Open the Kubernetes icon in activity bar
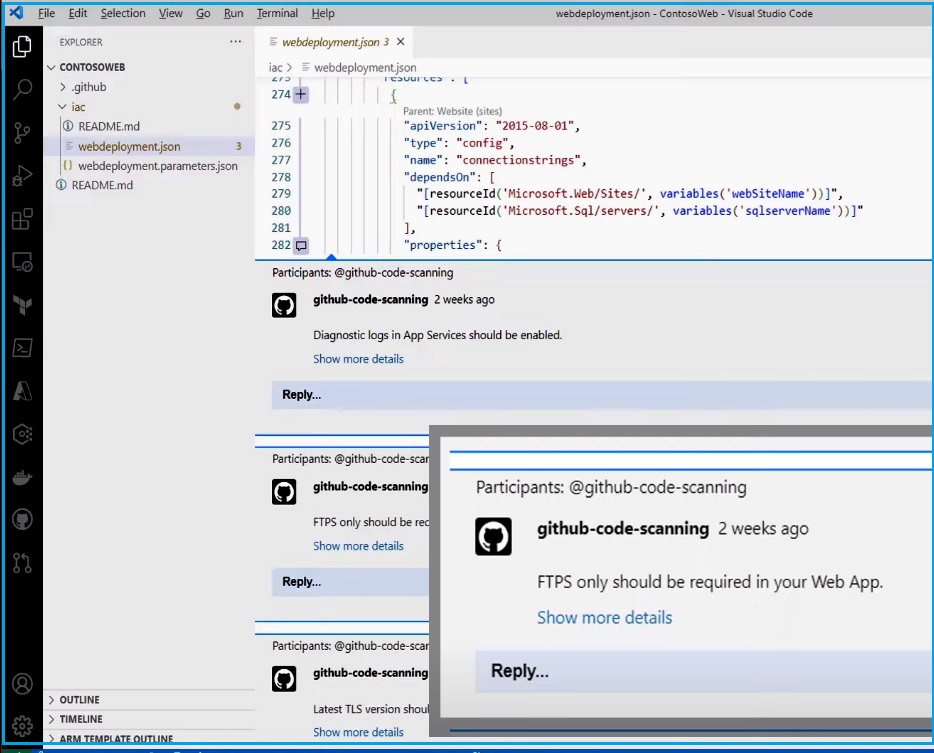Screen dimensions: 934x753 pos(22,434)
